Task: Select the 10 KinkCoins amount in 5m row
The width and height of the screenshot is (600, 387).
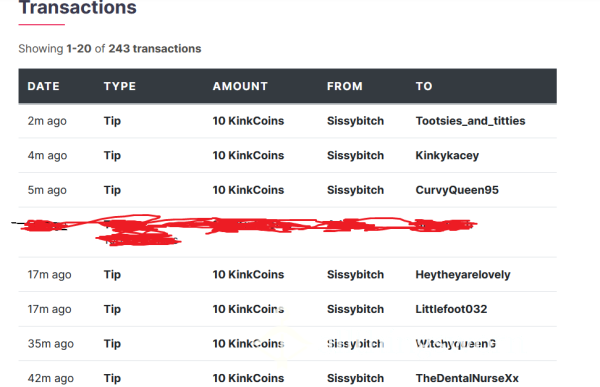Action: pos(248,190)
